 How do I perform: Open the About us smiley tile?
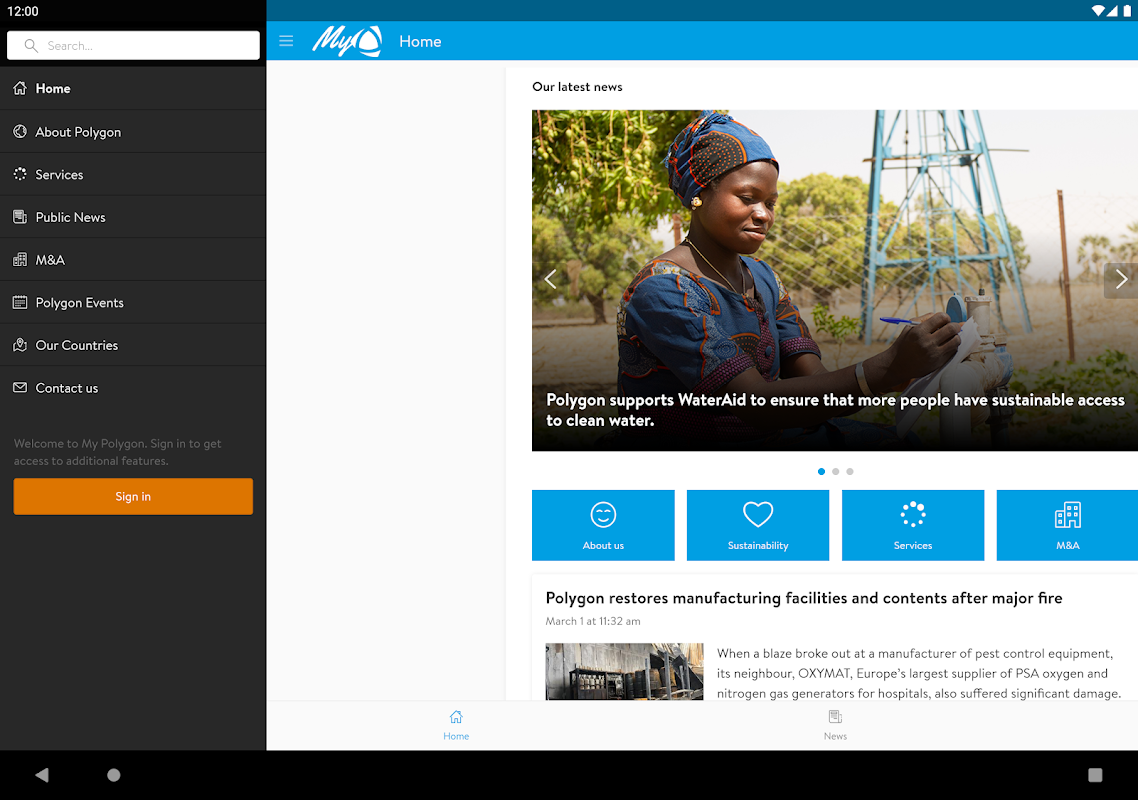603,525
